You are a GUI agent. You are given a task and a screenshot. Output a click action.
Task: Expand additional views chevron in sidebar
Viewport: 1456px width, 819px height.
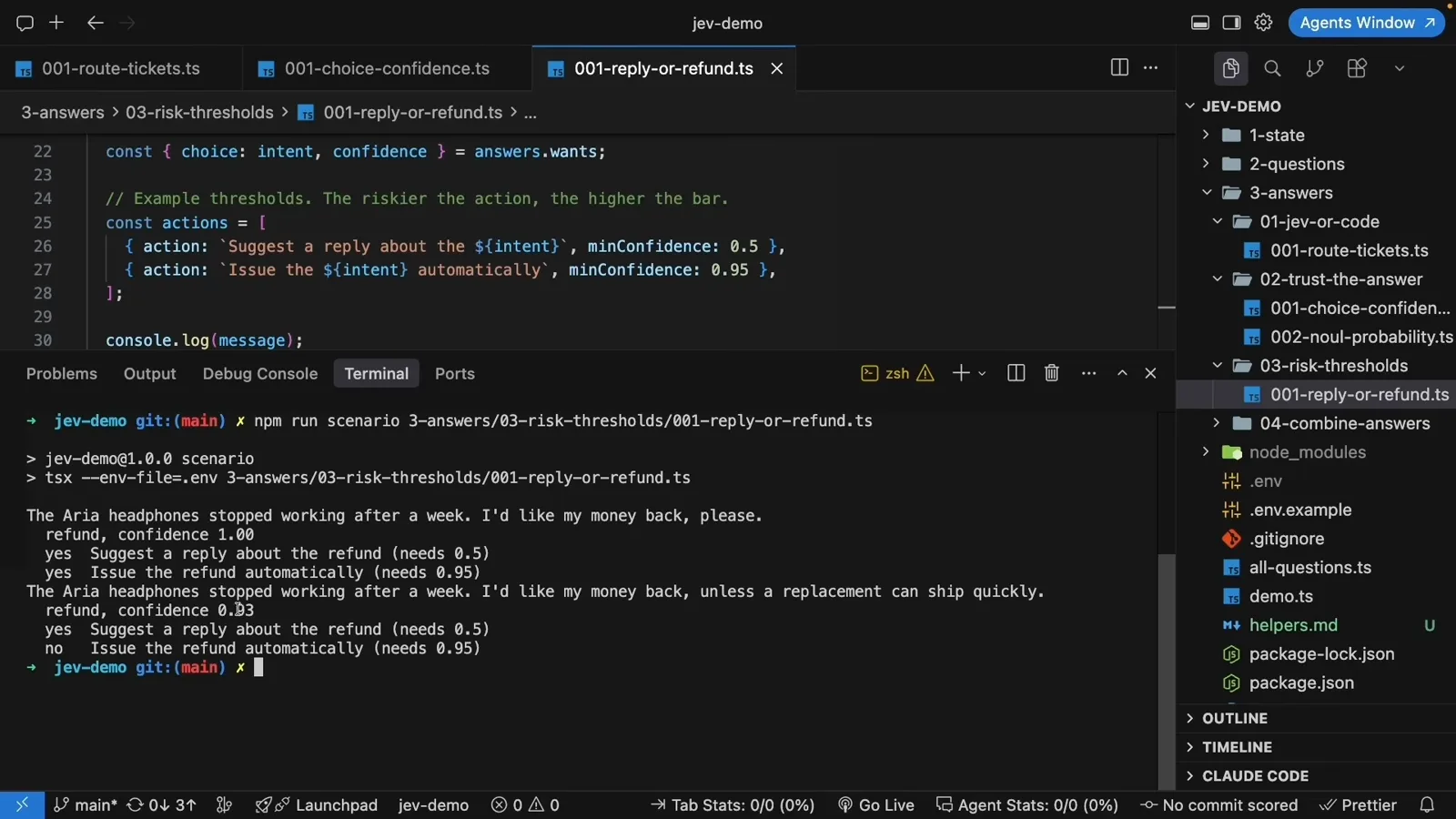click(x=1400, y=68)
